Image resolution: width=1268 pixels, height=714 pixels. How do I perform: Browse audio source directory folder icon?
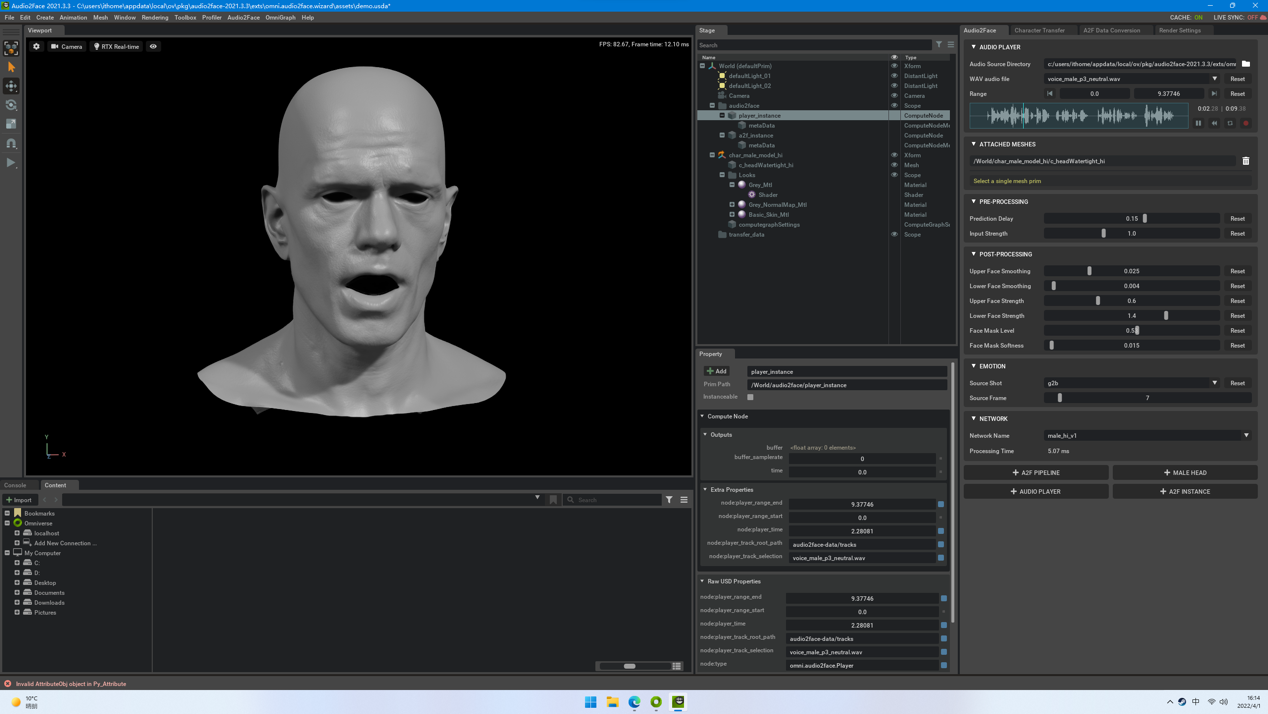(x=1246, y=64)
